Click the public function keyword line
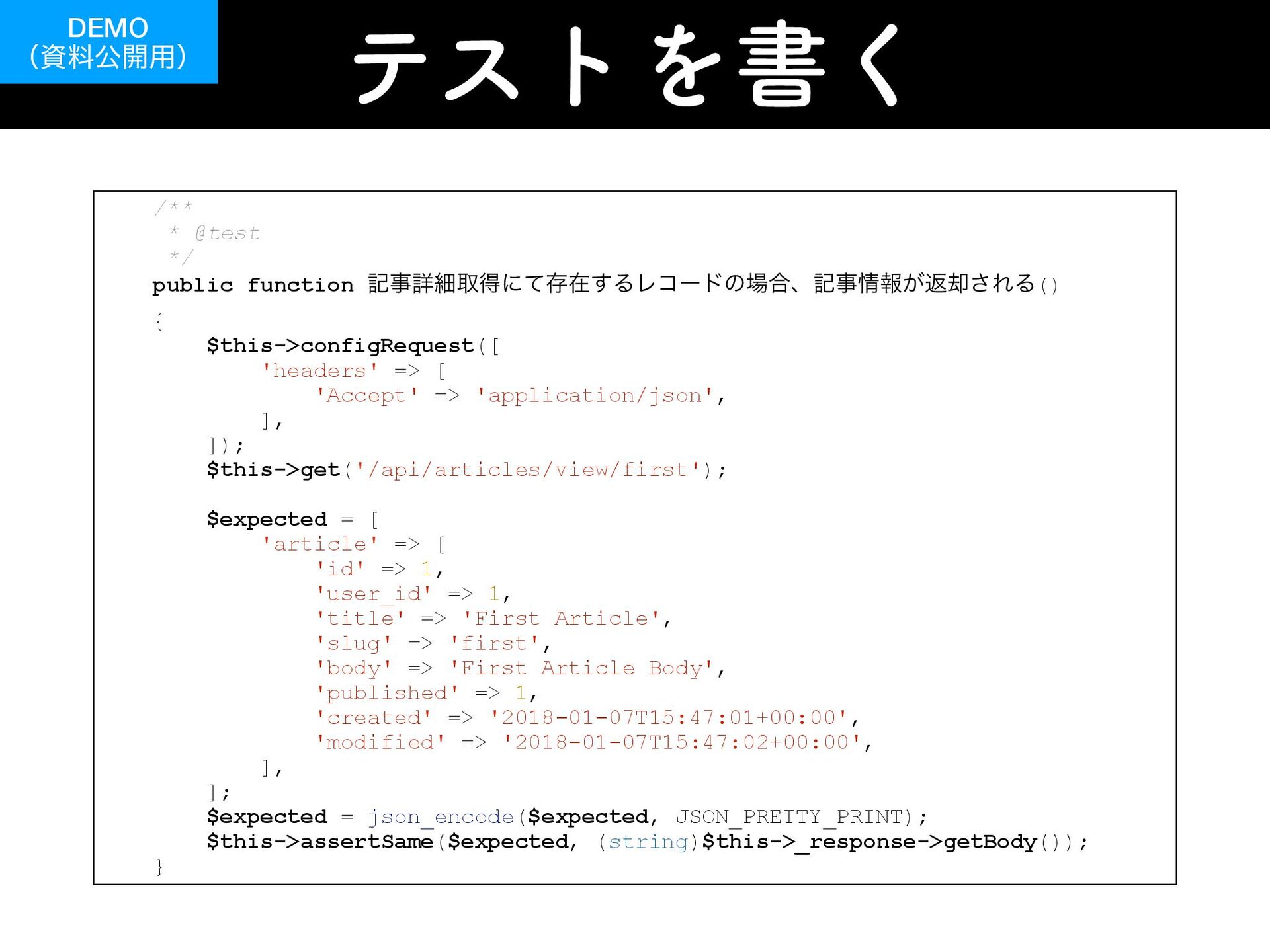This screenshot has width=1270, height=952. click(253, 285)
